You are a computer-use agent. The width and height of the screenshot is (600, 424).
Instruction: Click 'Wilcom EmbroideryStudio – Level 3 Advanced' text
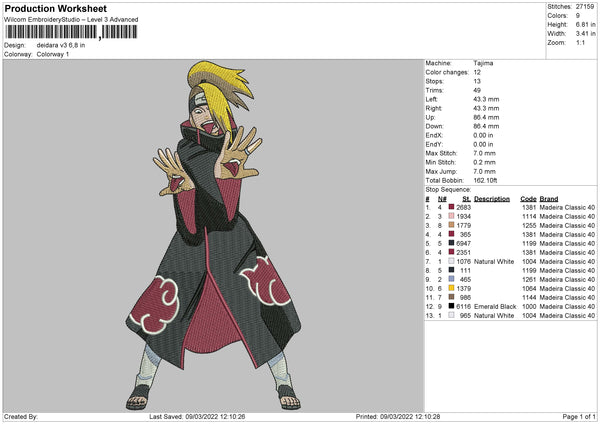click(x=71, y=20)
